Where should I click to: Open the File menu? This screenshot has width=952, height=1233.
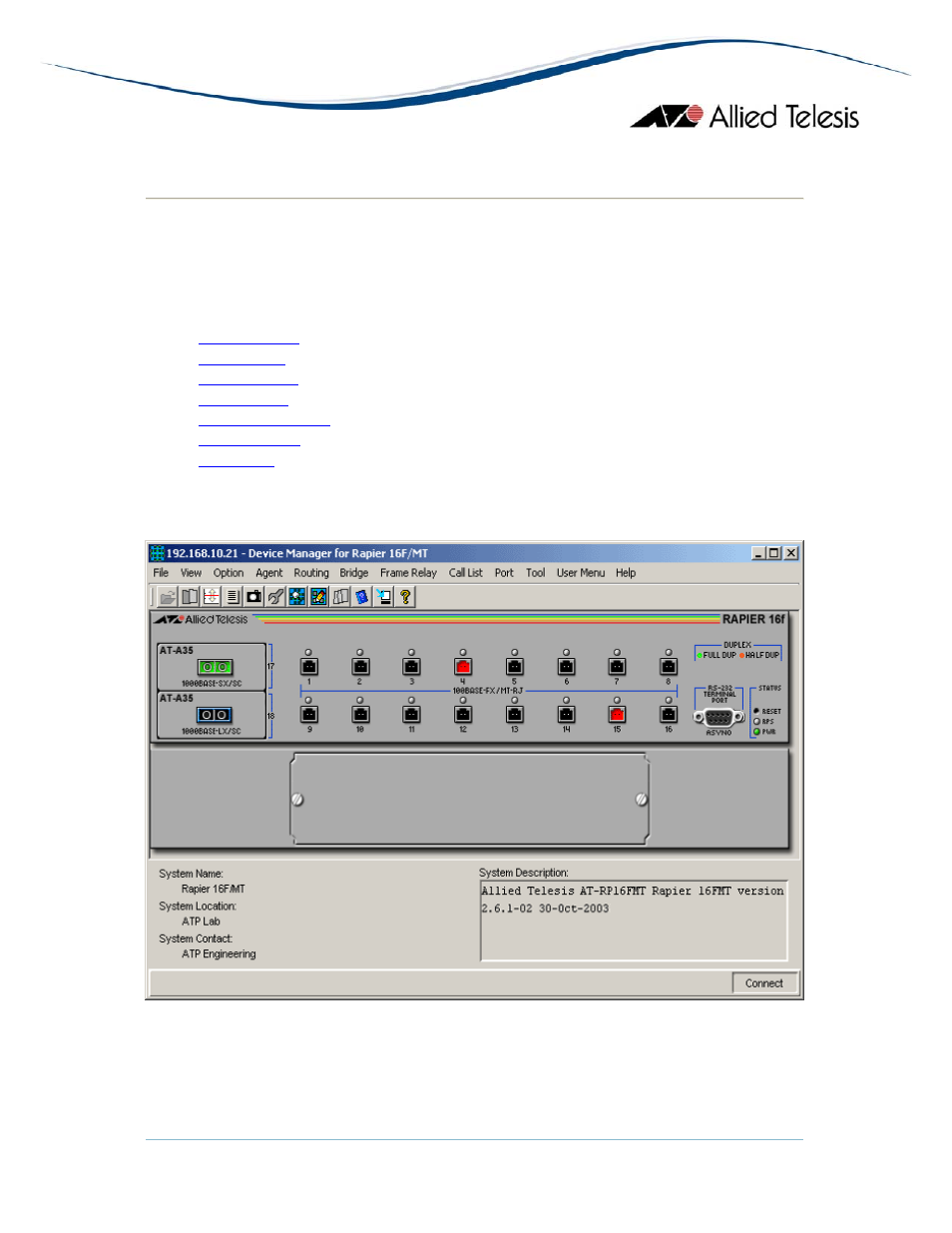click(x=161, y=573)
